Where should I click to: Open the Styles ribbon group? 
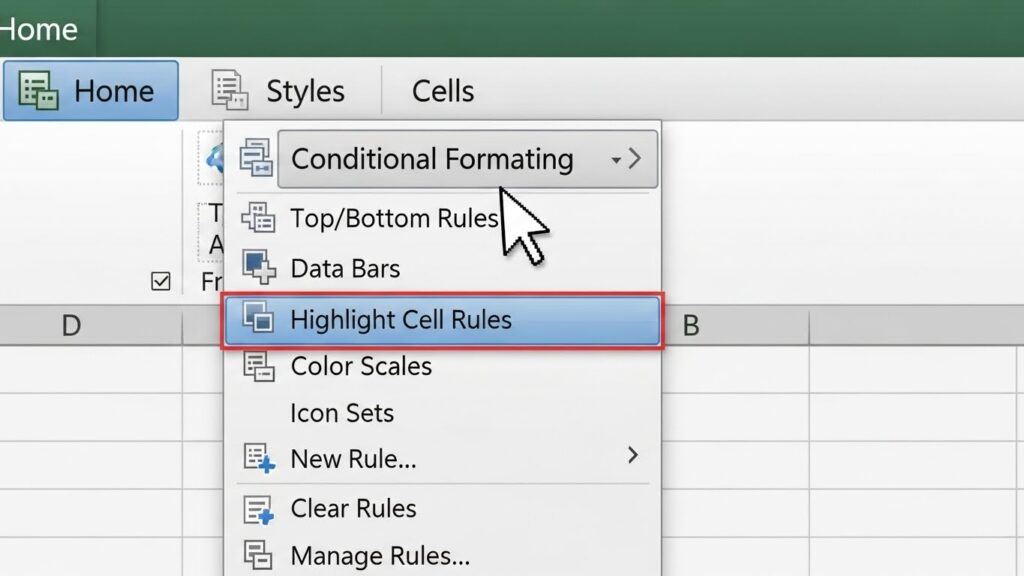pyautogui.click(x=304, y=91)
